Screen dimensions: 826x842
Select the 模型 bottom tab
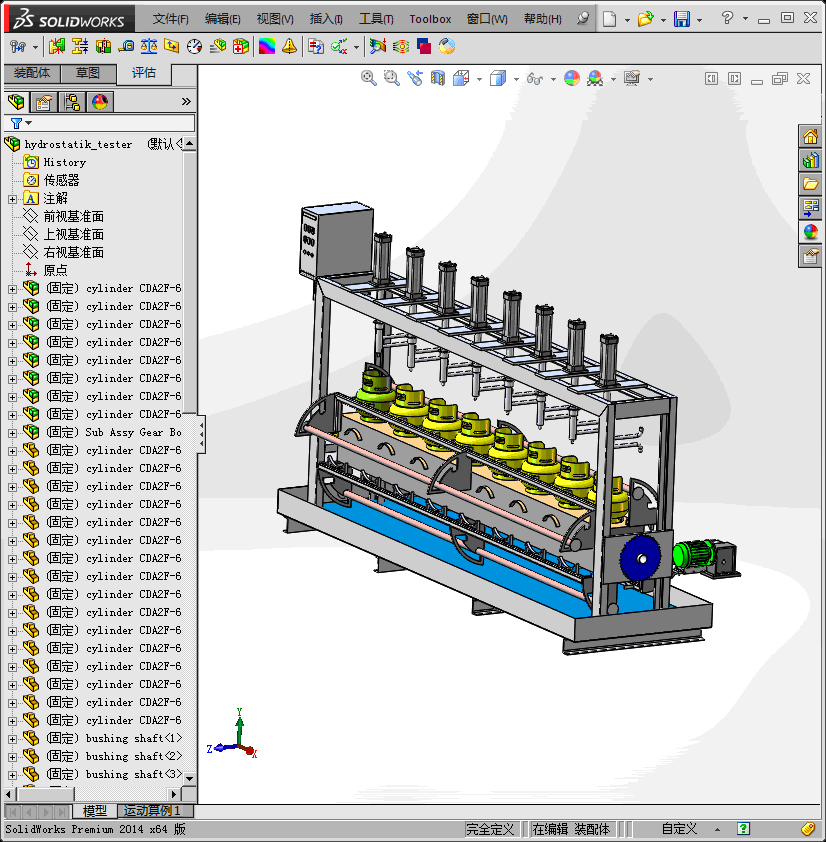click(x=95, y=810)
